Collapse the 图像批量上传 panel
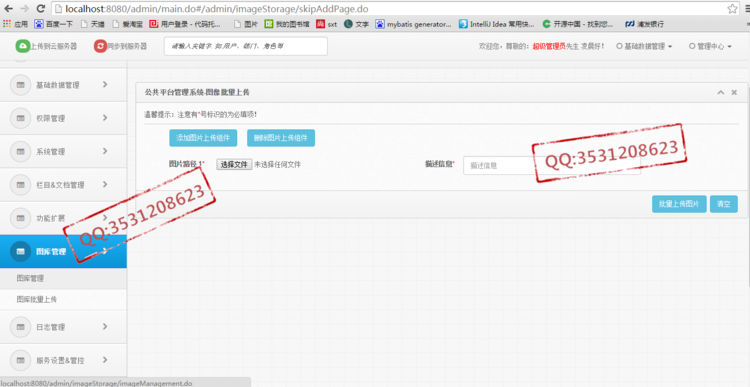This screenshot has width=750, height=387. coord(721,92)
